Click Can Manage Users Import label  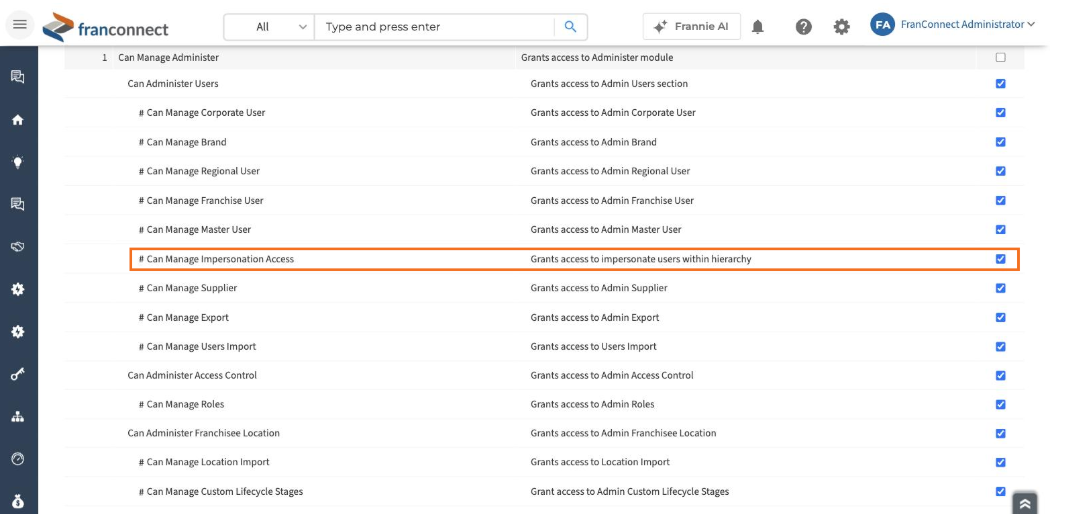198,347
